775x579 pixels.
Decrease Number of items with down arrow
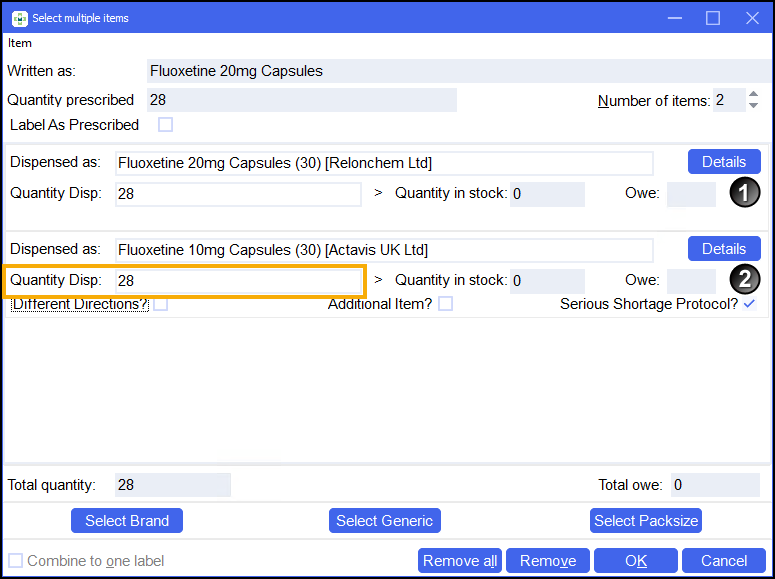(753, 106)
